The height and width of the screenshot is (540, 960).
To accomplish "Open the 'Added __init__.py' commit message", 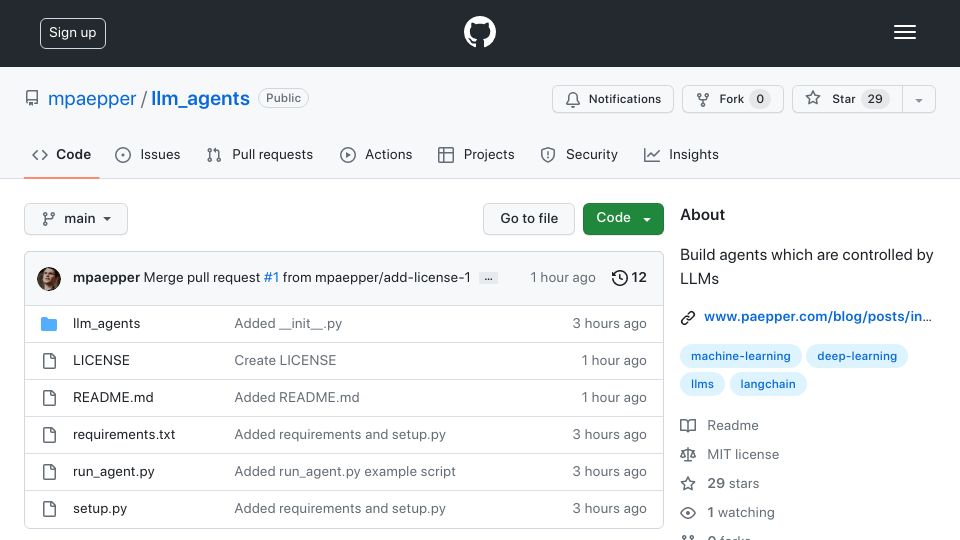I will pos(288,323).
